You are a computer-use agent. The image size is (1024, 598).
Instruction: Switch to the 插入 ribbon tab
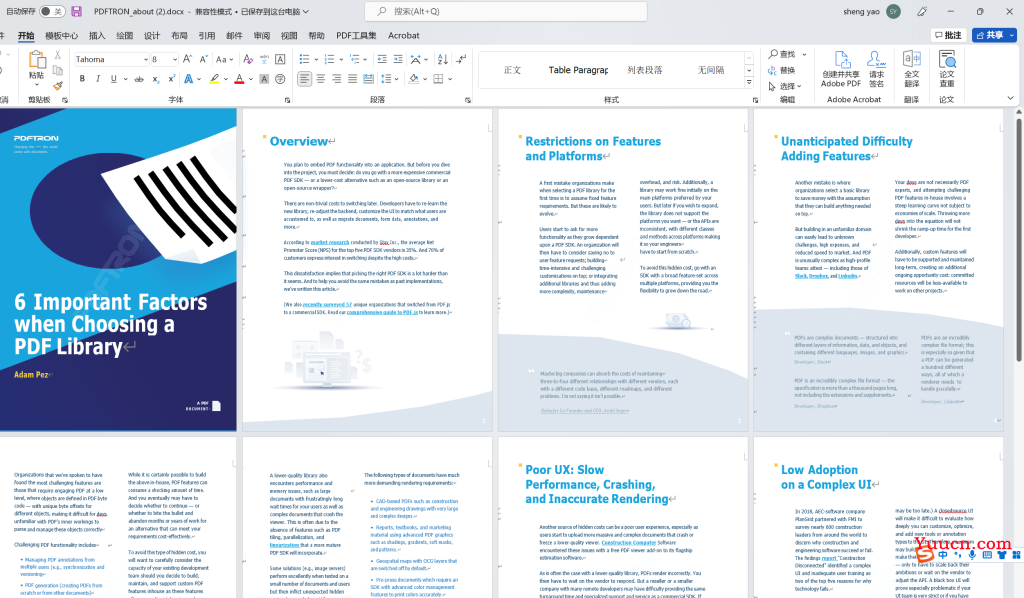(x=97, y=36)
